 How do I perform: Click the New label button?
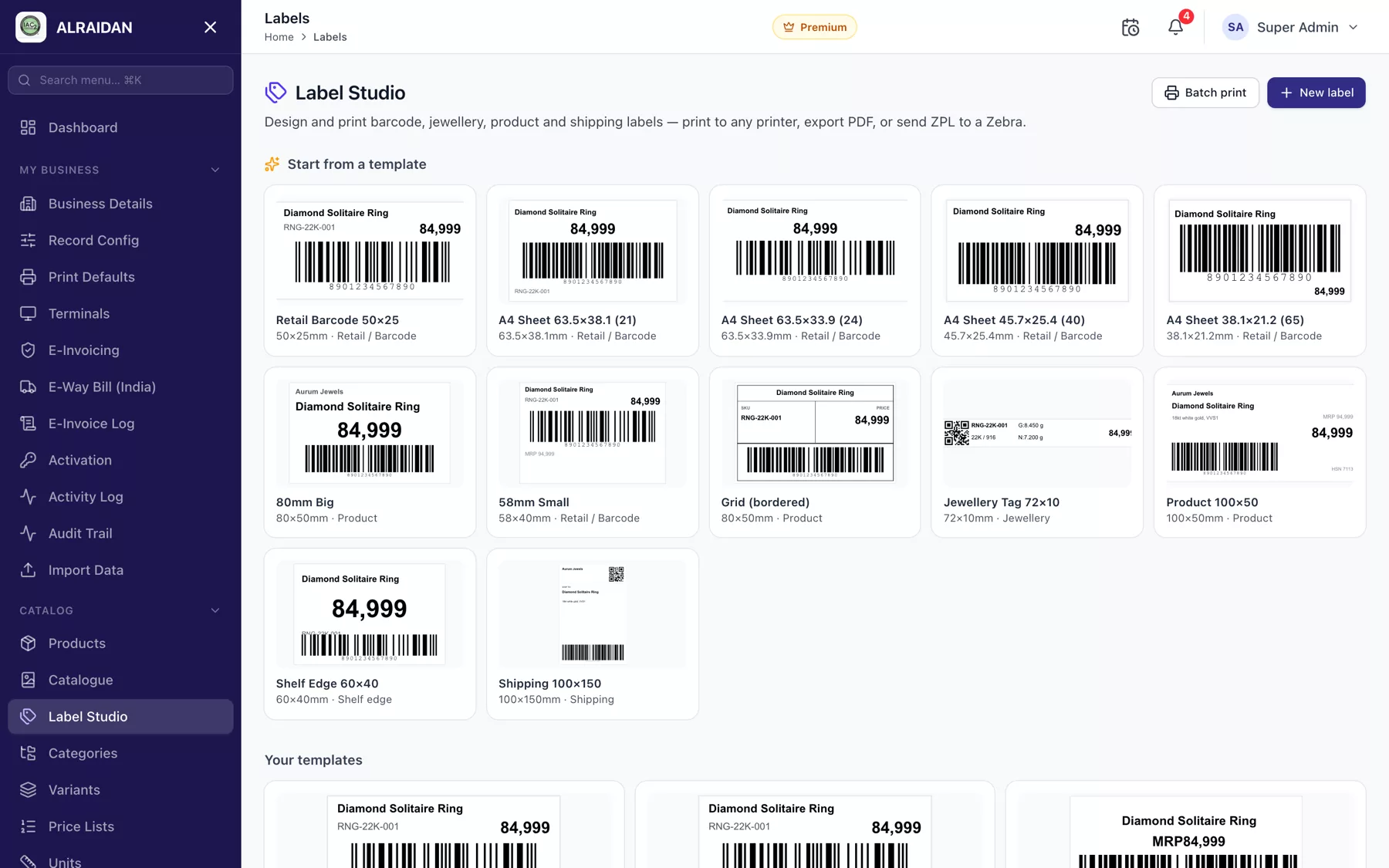(1316, 93)
